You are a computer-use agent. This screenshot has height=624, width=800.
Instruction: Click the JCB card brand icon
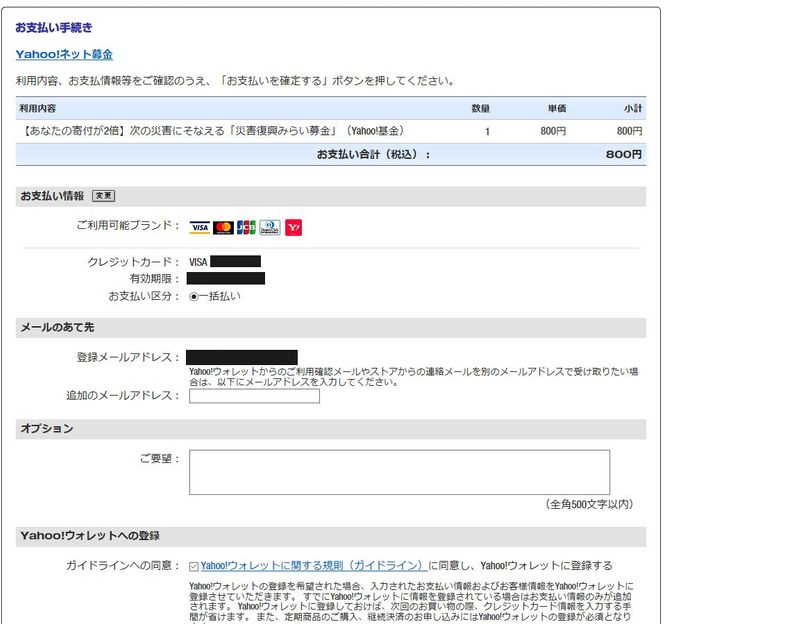(246, 228)
